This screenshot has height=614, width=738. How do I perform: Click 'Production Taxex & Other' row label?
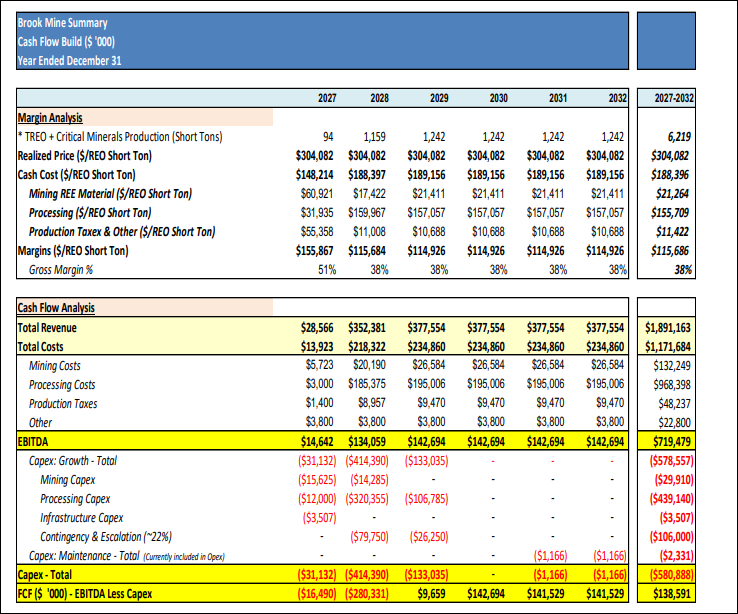click(x=122, y=231)
